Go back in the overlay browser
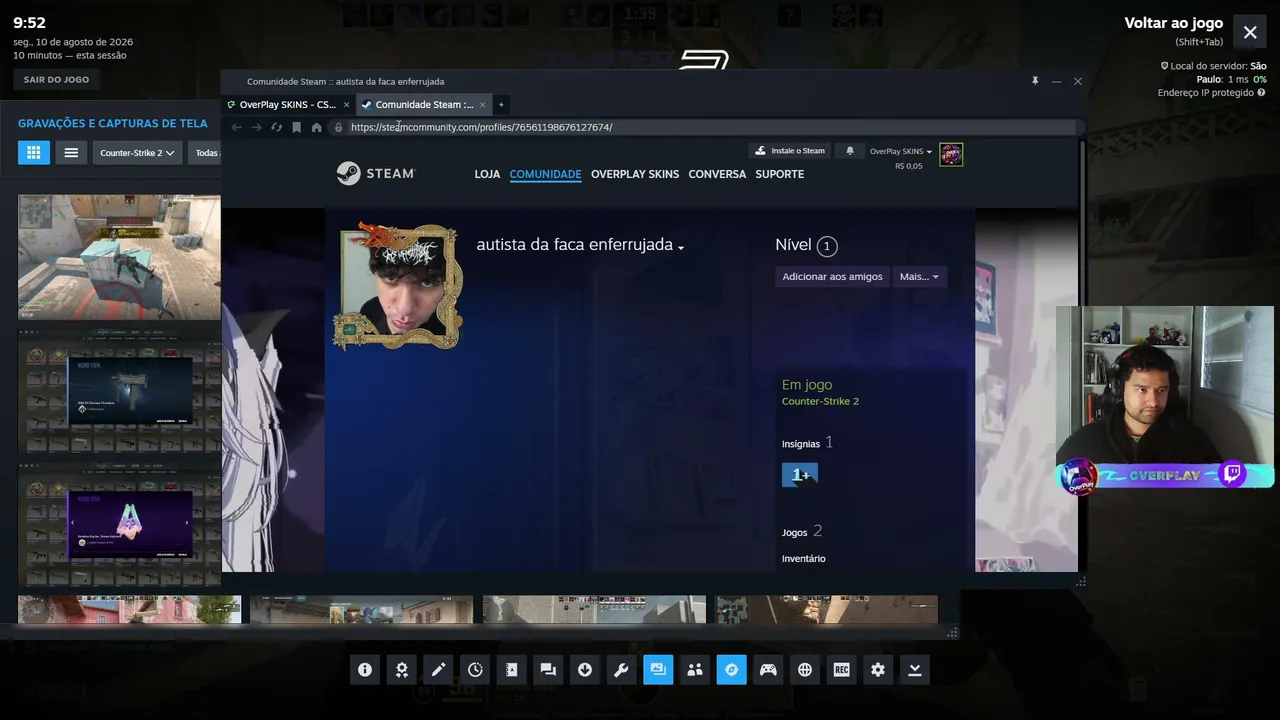Screen dimensions: 1280x720 coord(237,127)
